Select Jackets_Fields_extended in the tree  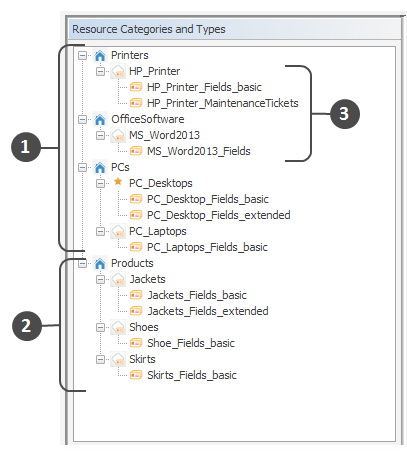pos(208,311)
